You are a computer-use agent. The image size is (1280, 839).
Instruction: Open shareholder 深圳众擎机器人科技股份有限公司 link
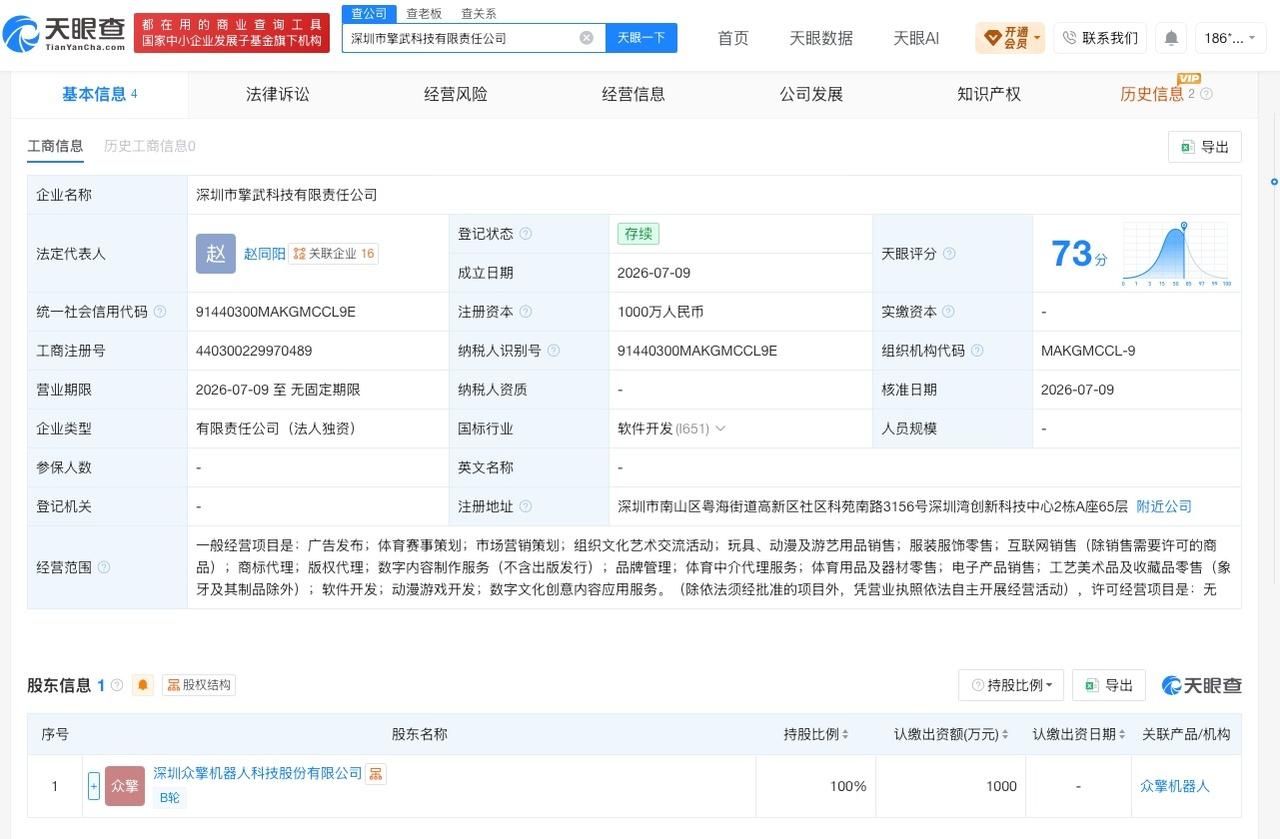point(257,773)
